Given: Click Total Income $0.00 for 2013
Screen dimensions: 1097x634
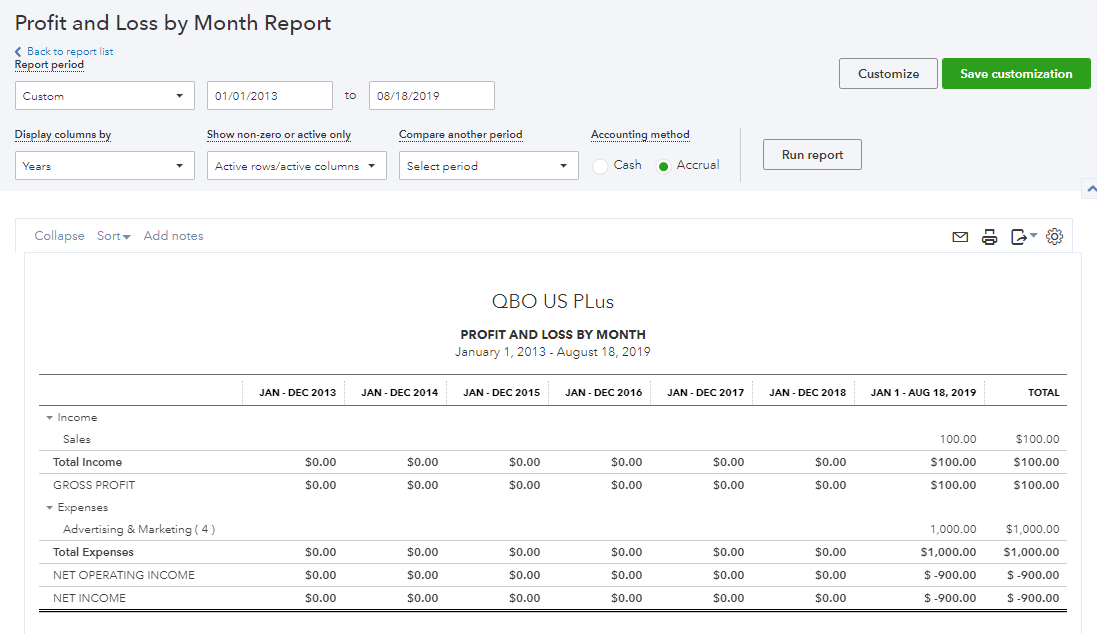Looking at the screenshot, I should click(320, 463).
